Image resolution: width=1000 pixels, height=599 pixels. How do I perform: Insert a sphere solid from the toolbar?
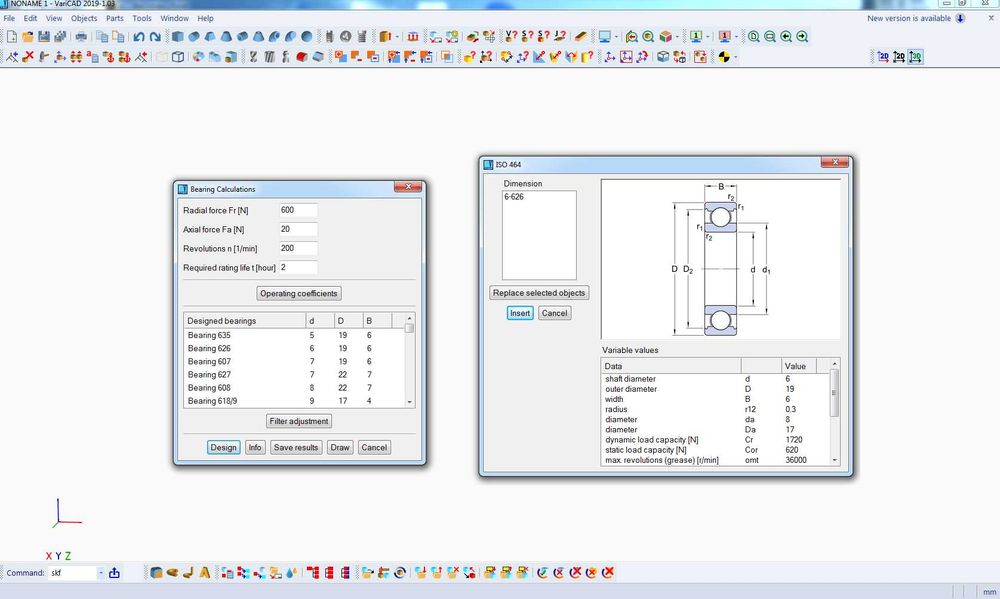click(307, 37)
